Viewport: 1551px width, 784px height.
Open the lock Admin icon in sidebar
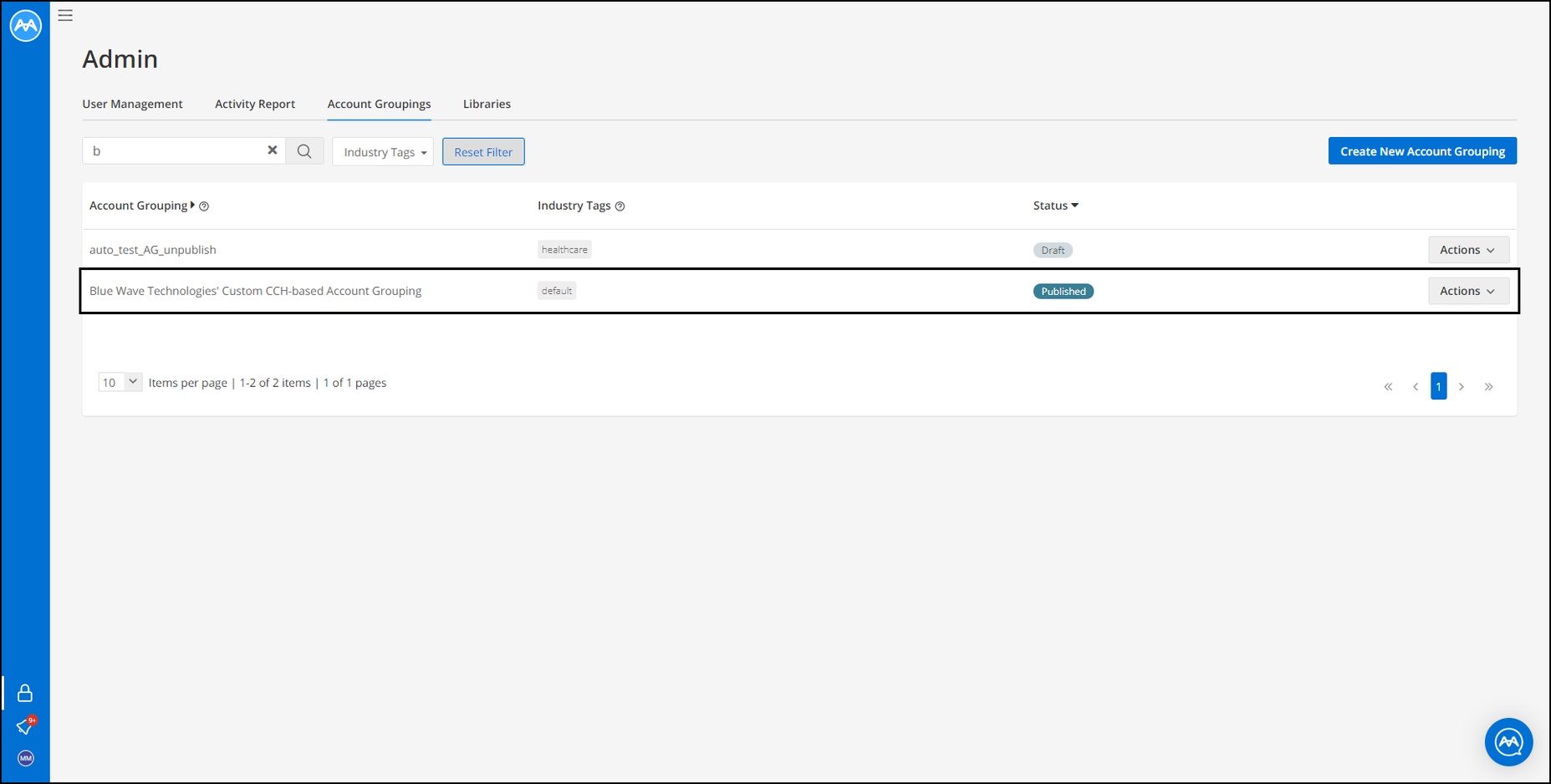pos(25,693)
